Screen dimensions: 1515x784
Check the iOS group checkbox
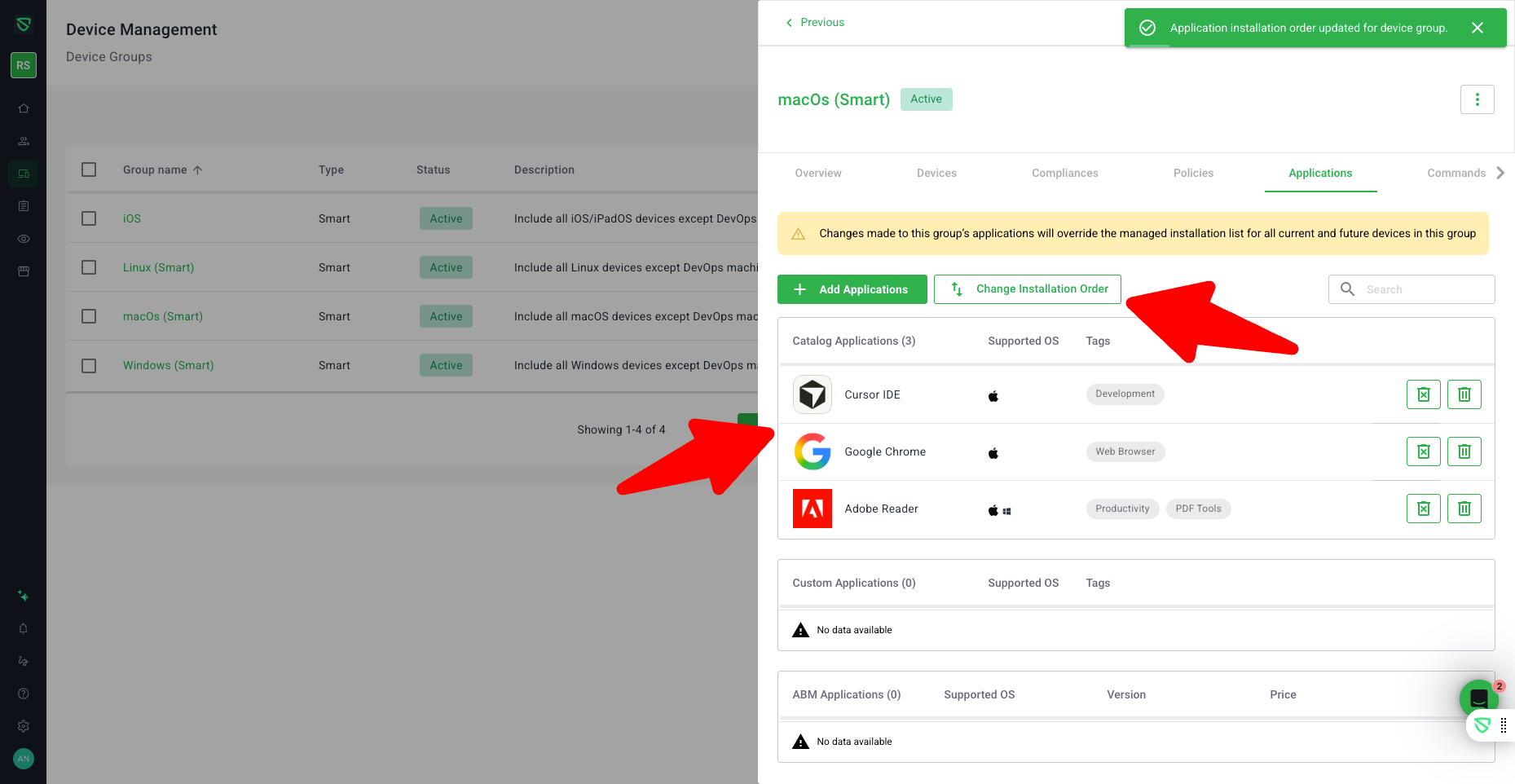tap(89, 218)
